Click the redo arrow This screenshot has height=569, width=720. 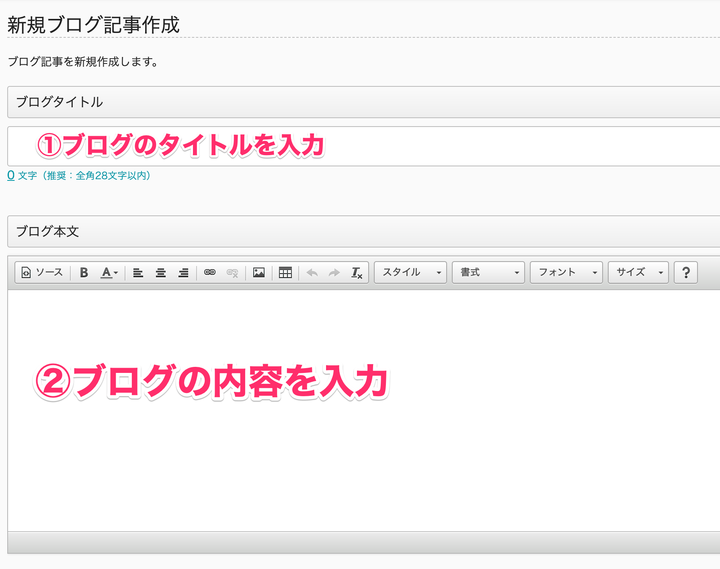[x=334, y=272]
